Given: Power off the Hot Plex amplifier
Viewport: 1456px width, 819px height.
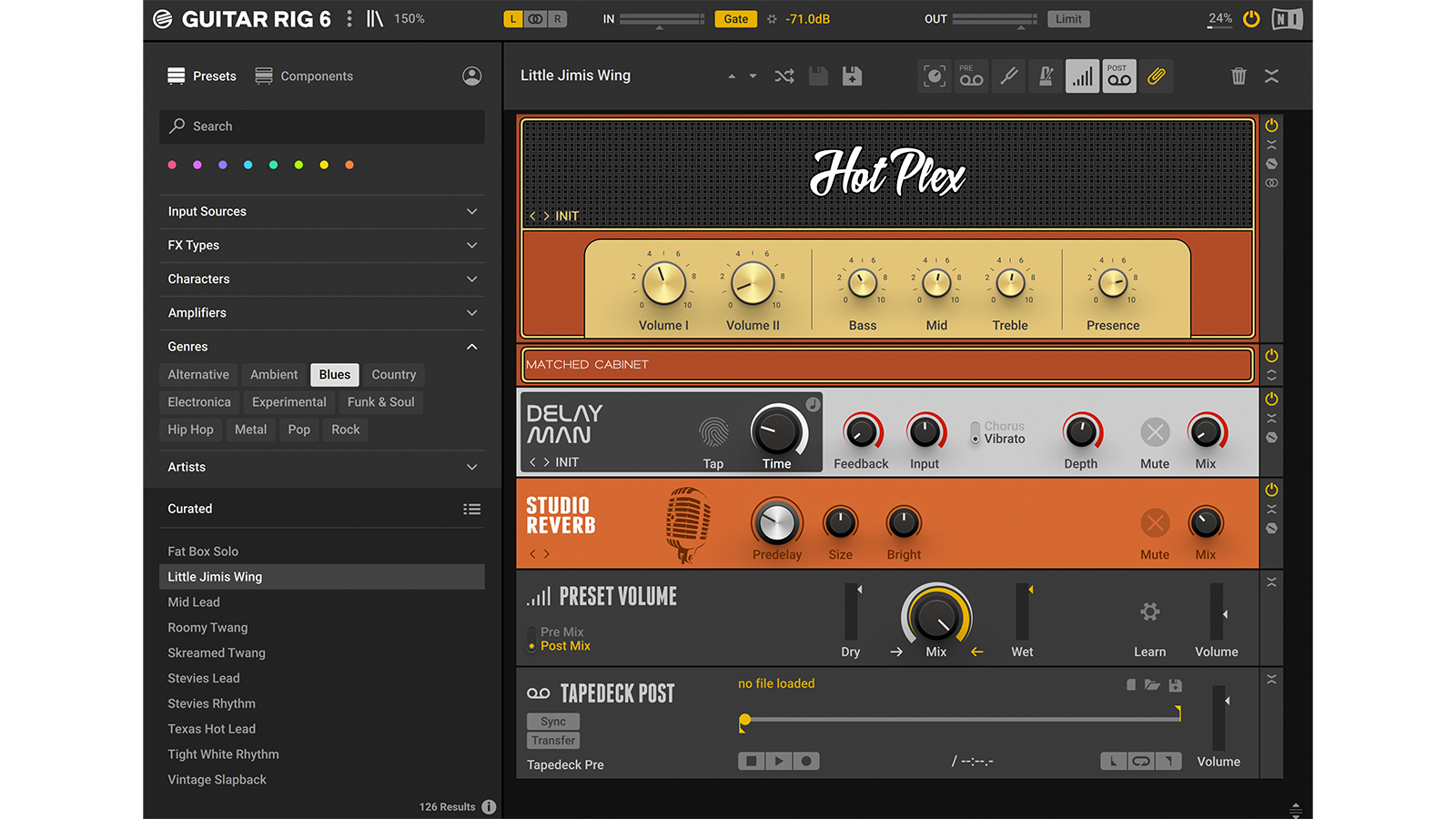Looking at the screenshot, I should click(1271, 126).
